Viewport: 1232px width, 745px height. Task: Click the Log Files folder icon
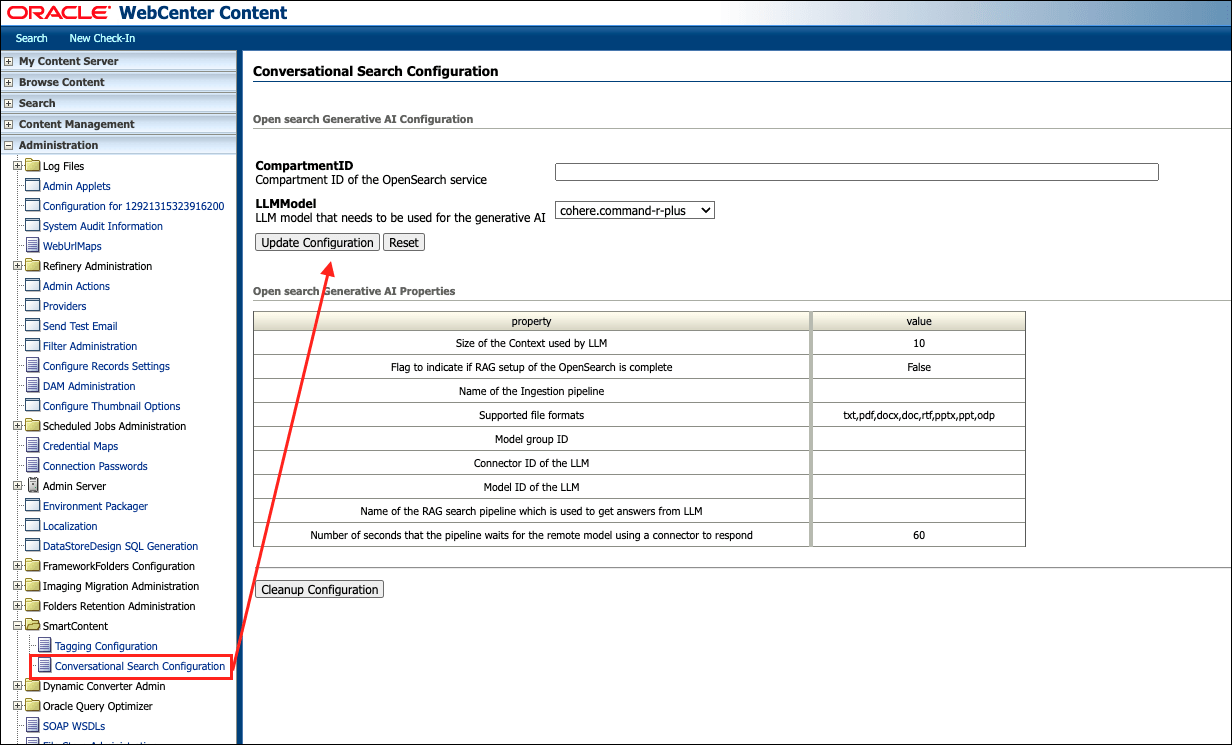click(32, 166)
